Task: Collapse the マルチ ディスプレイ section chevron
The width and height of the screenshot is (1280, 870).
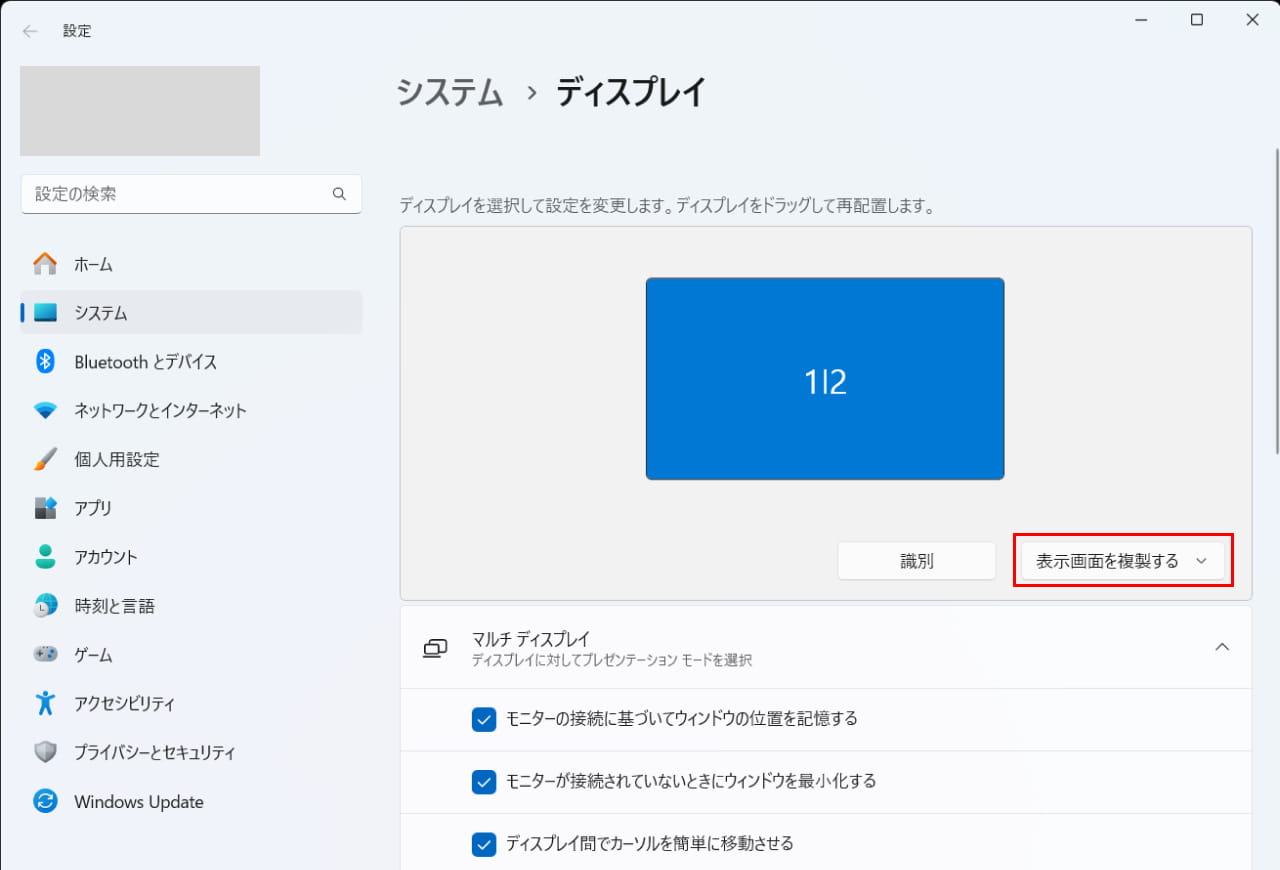Action: tap(1222, 647)
